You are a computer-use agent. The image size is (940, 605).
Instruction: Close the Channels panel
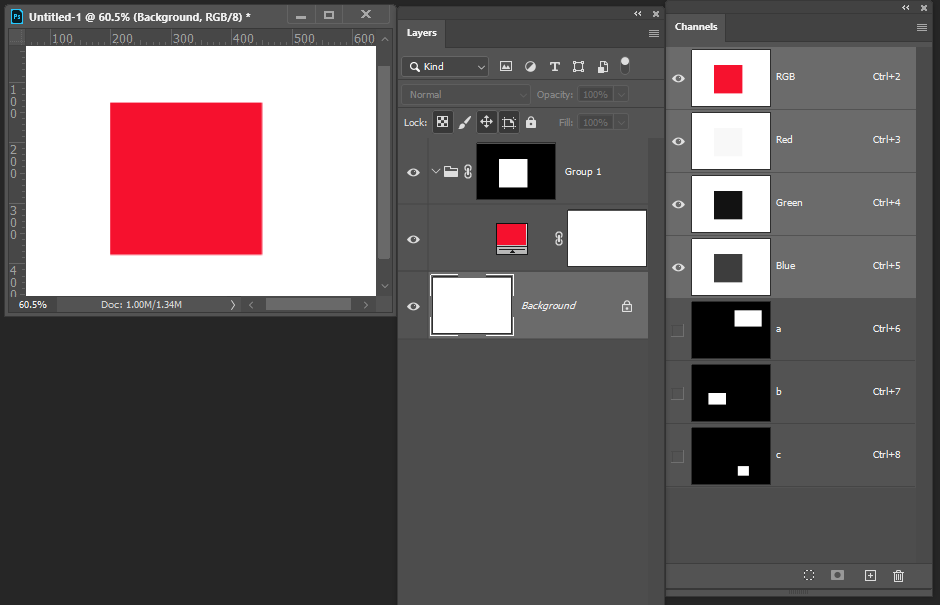tap(924, 7)
